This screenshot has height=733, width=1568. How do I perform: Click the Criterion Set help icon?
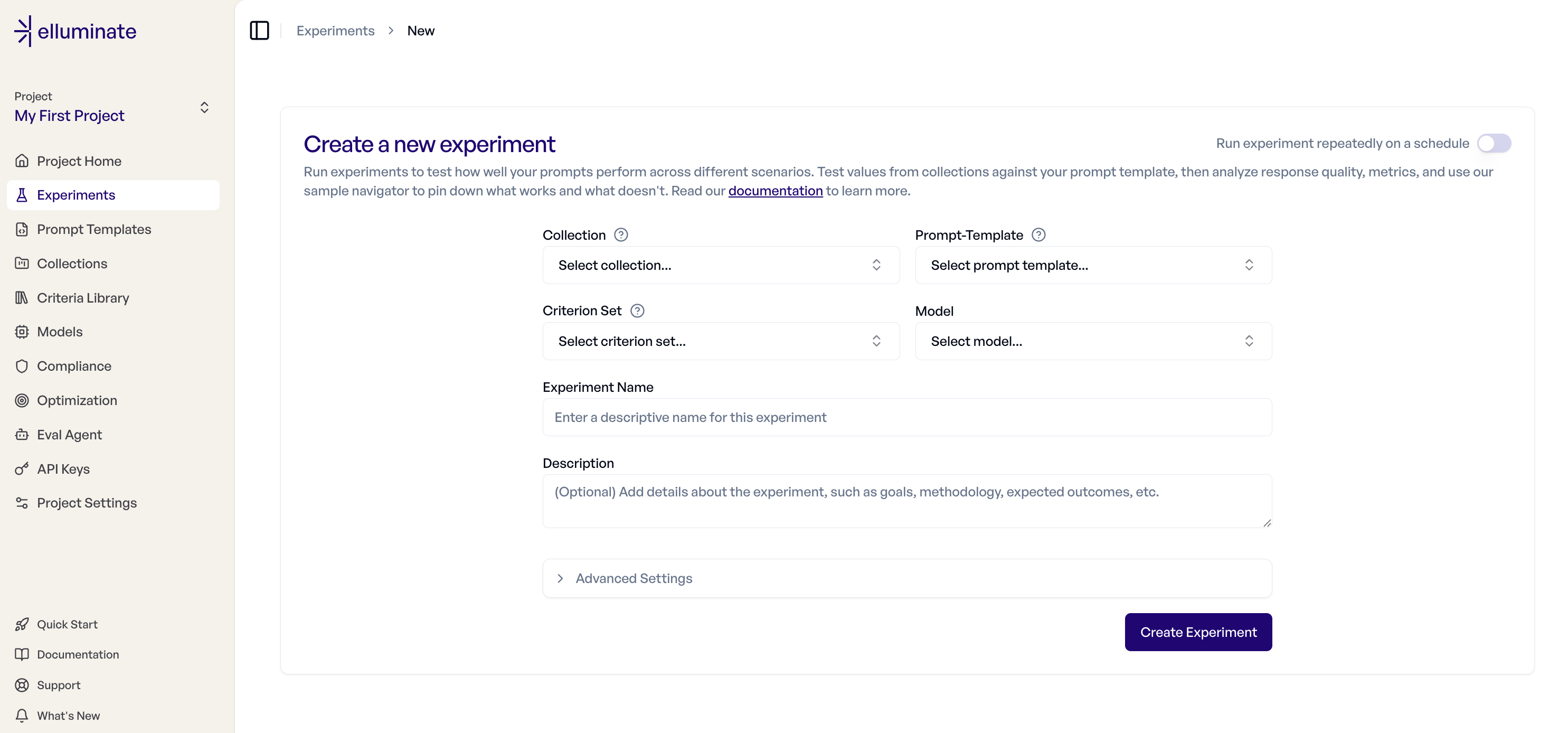(637, 311)
